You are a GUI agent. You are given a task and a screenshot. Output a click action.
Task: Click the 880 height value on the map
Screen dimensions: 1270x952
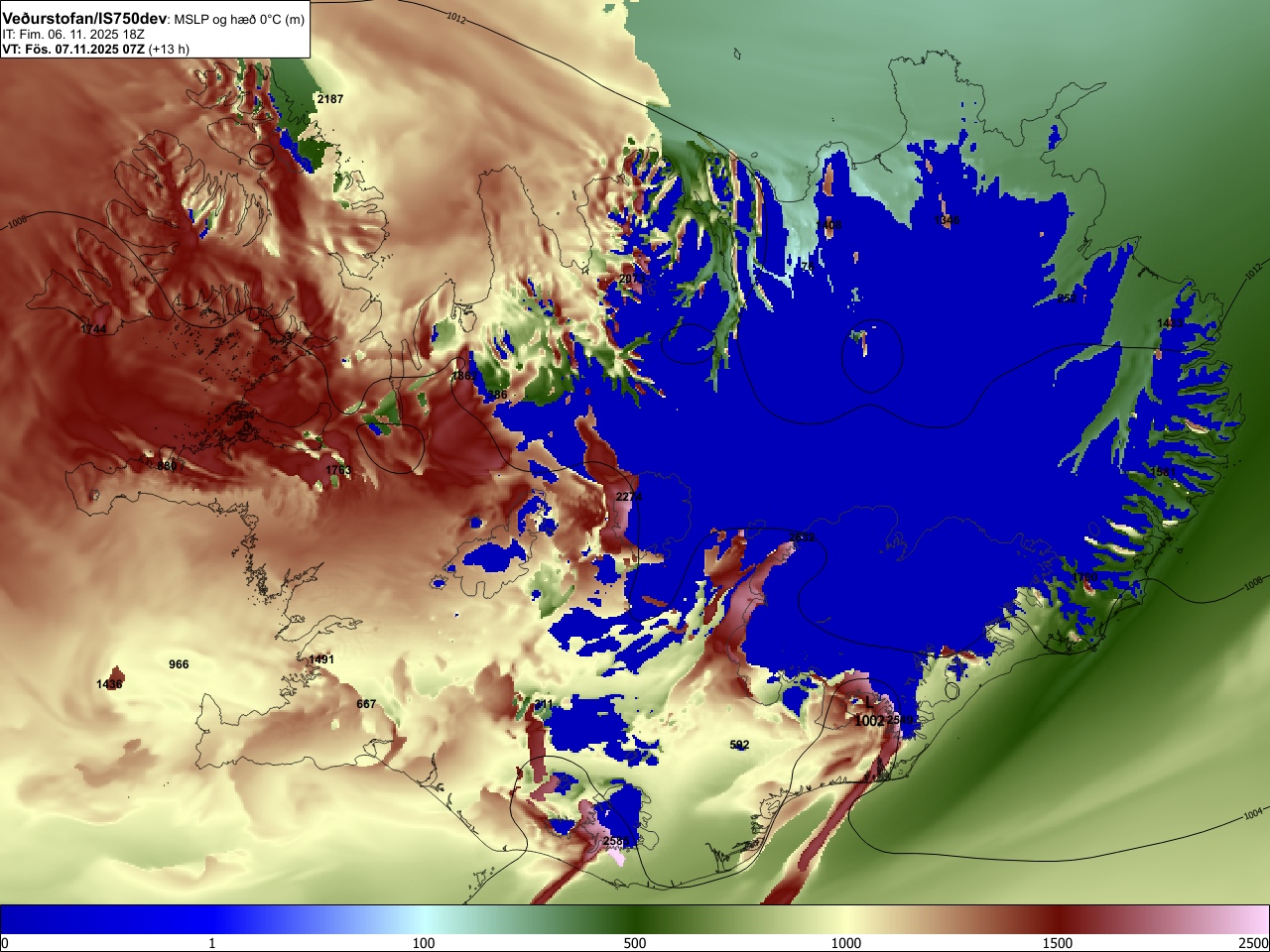[167, 466]
